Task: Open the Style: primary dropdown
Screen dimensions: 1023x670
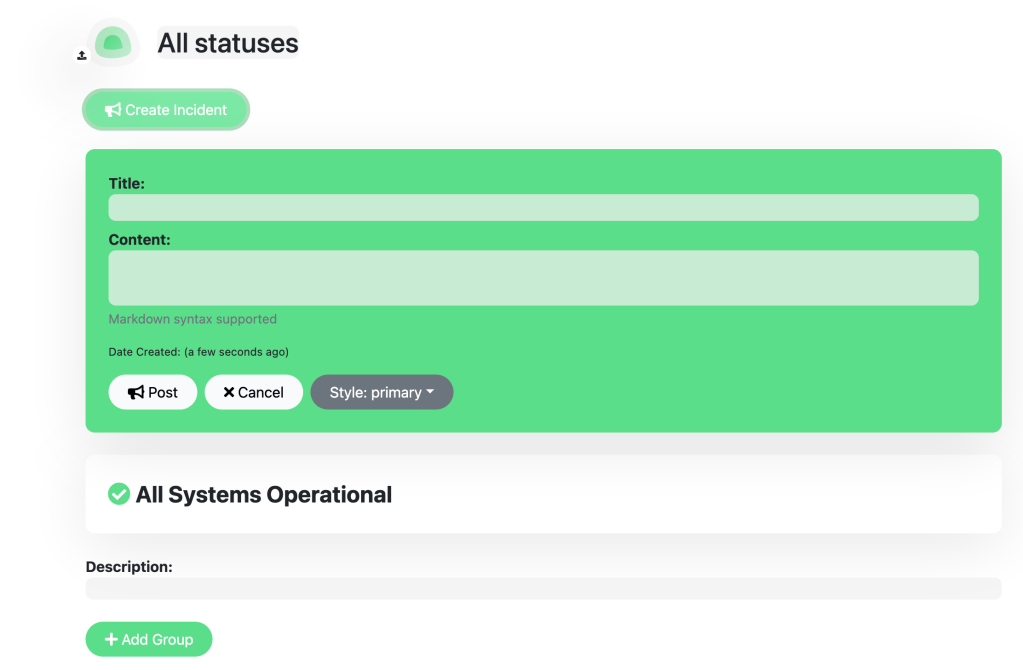Action: [381, 393]
